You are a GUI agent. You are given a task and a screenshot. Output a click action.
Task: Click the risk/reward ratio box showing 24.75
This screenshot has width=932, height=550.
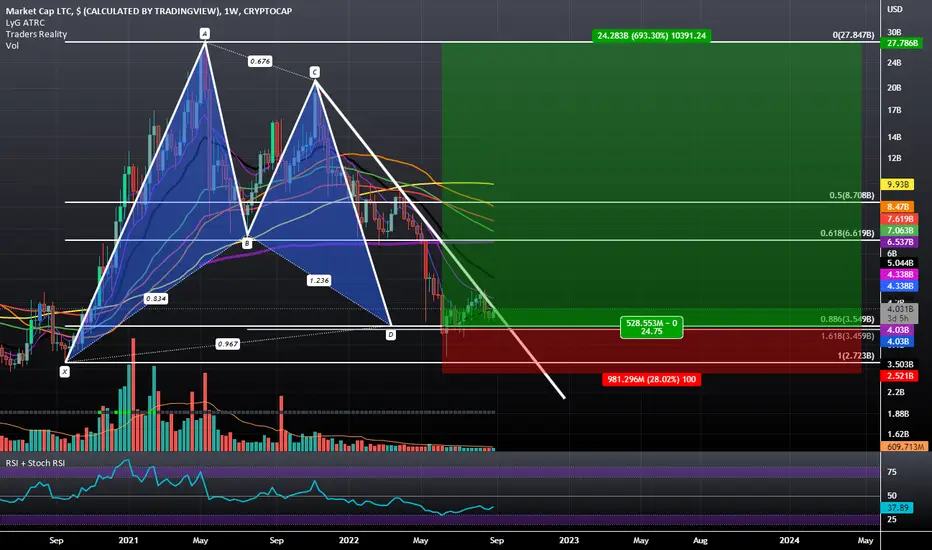tap(651, 327)
